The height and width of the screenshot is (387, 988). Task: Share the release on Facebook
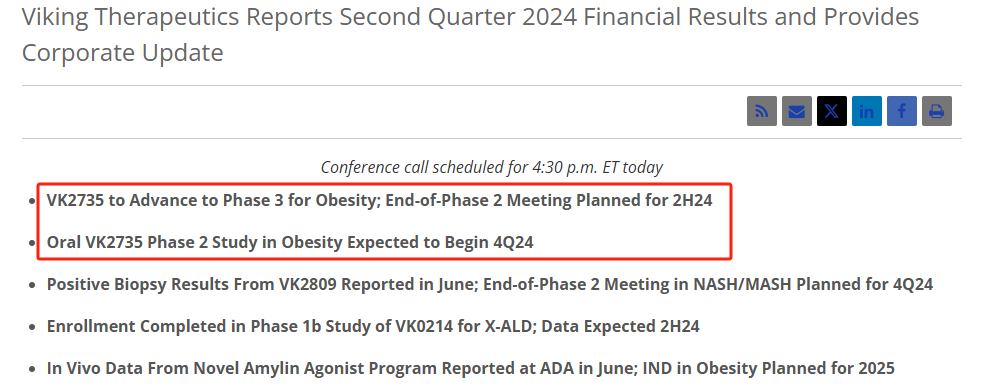(902, 112)
